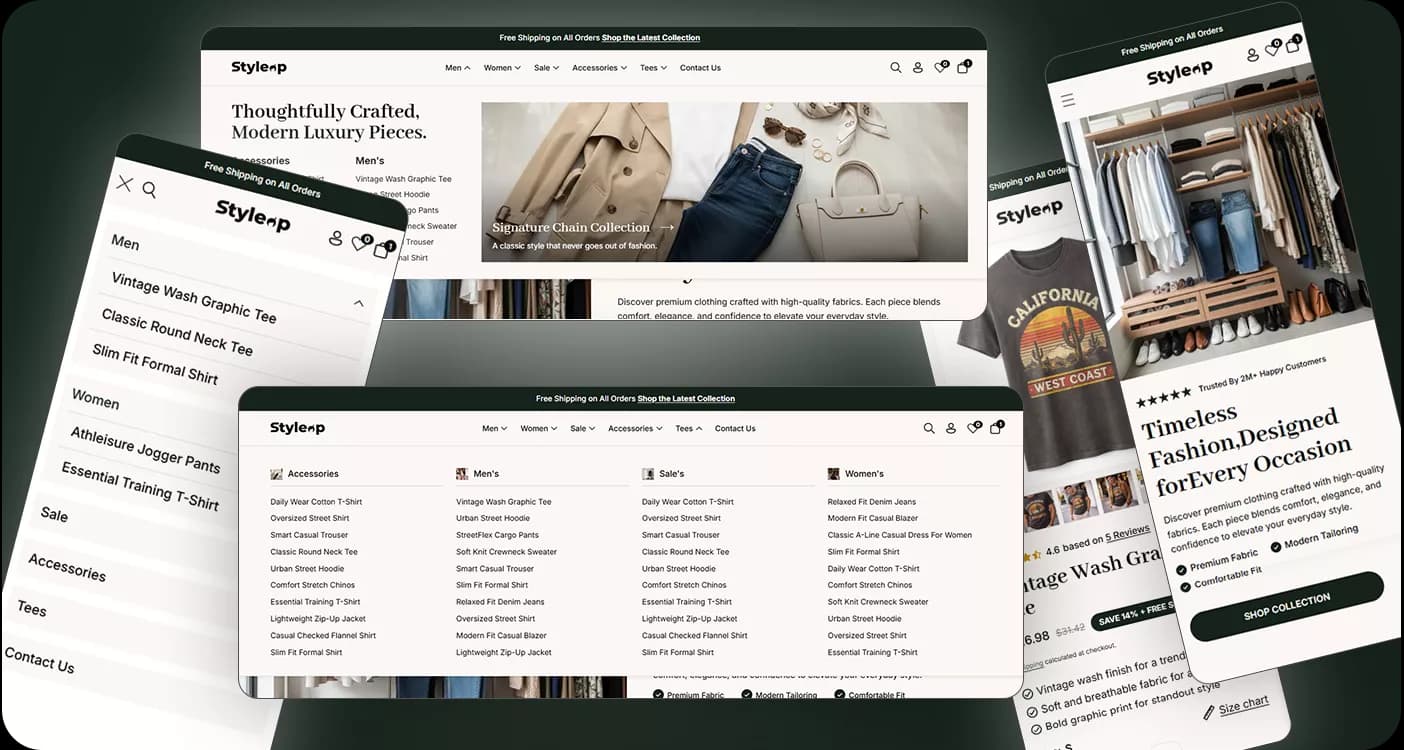Click Men's column icon in mega menu
This screenshot has width=1404, height=750.
(x=462, y=474)
